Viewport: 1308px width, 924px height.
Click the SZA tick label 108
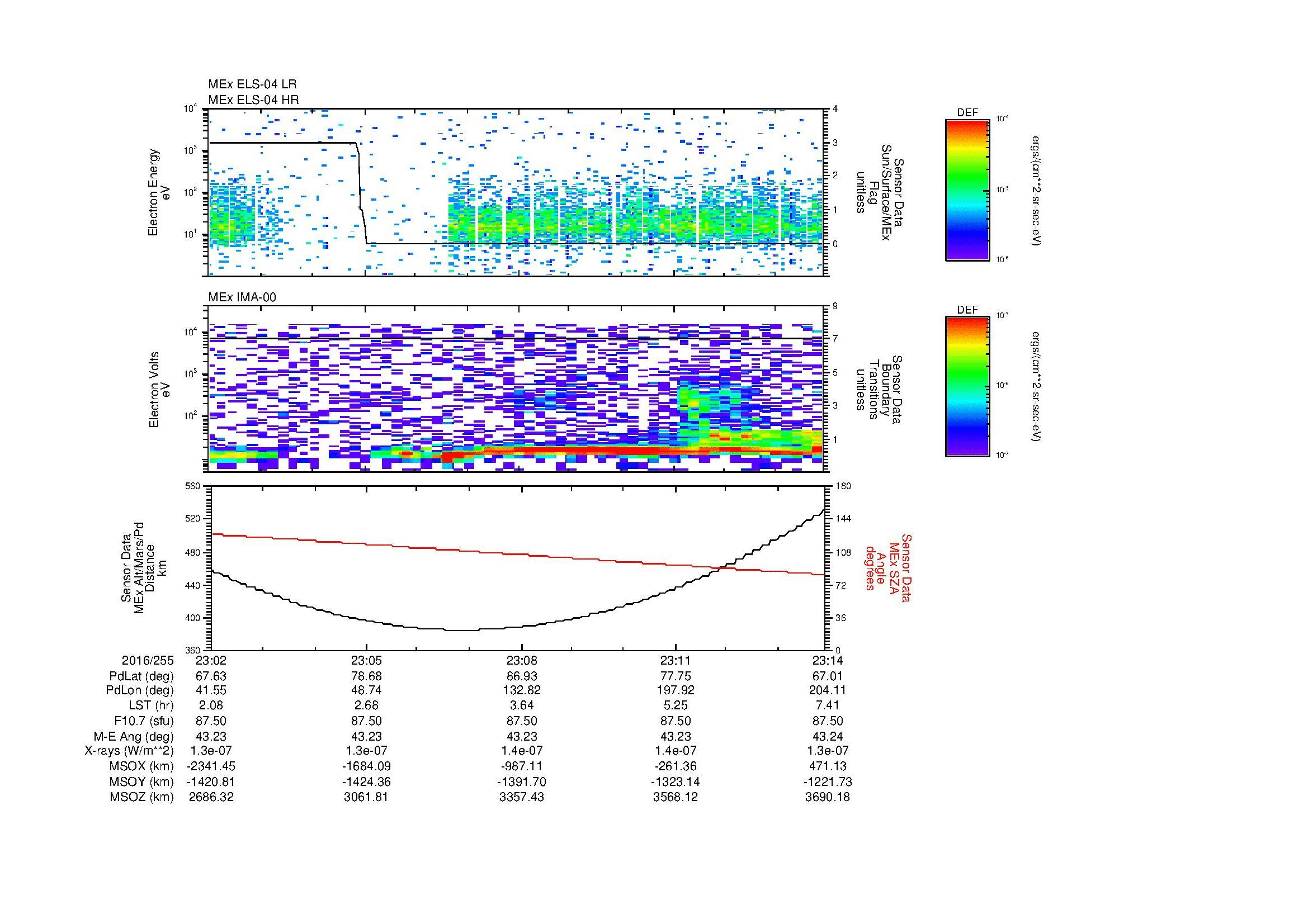(844, 552)
